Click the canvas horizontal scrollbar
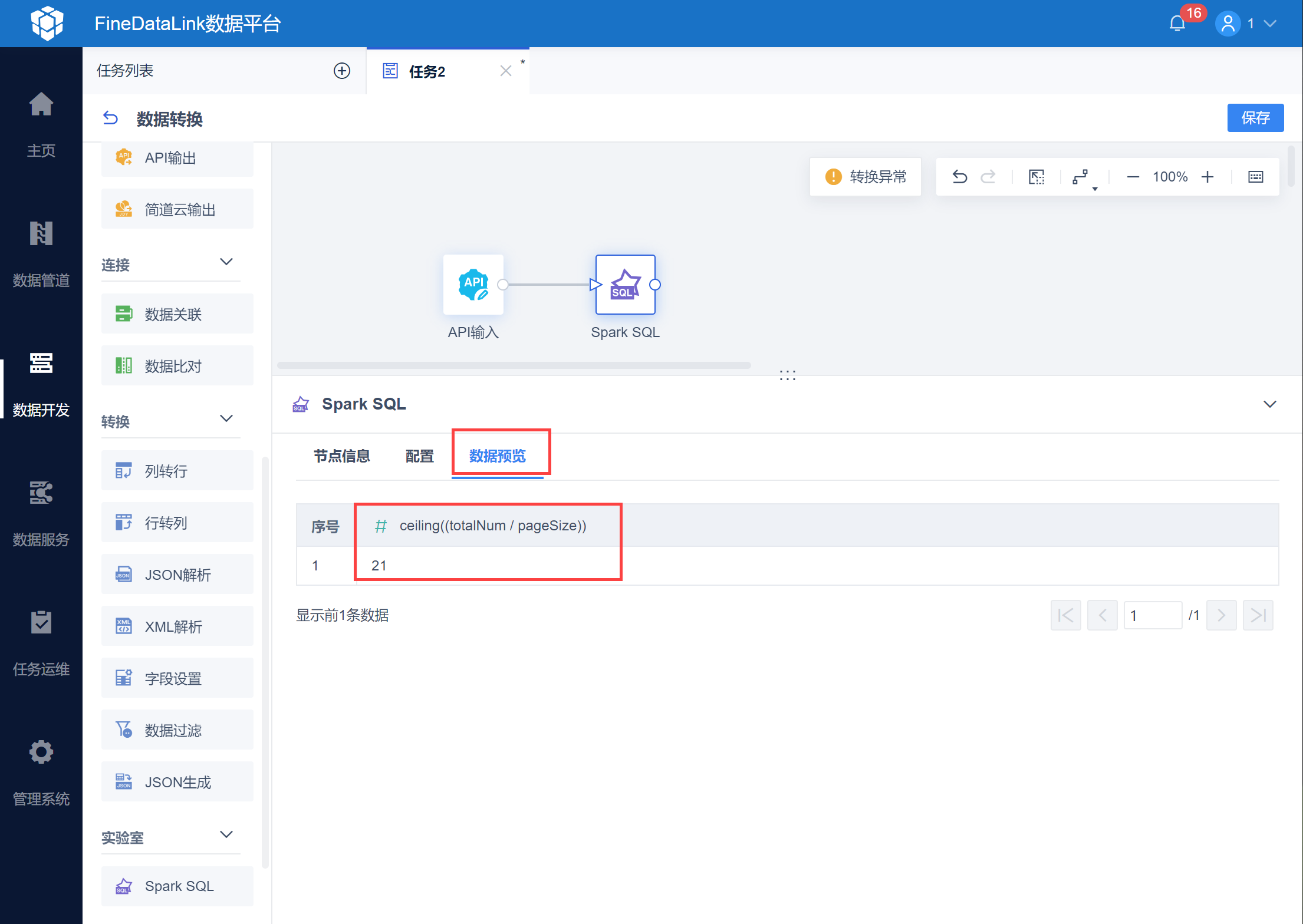The width and height of the screenshot is (1303, 924). tap(514, 365)
